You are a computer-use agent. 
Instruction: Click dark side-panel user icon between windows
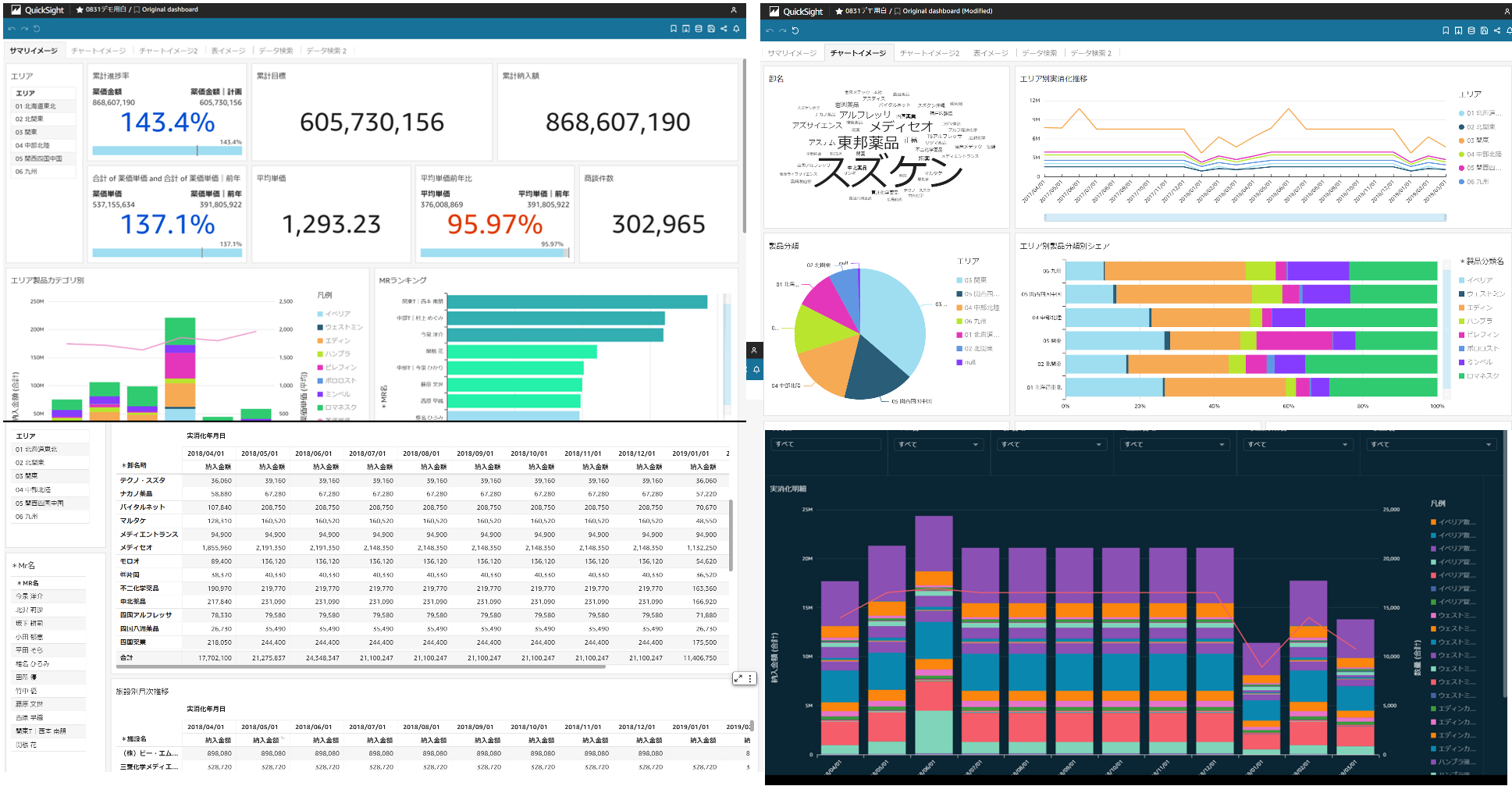click(754, 350)
